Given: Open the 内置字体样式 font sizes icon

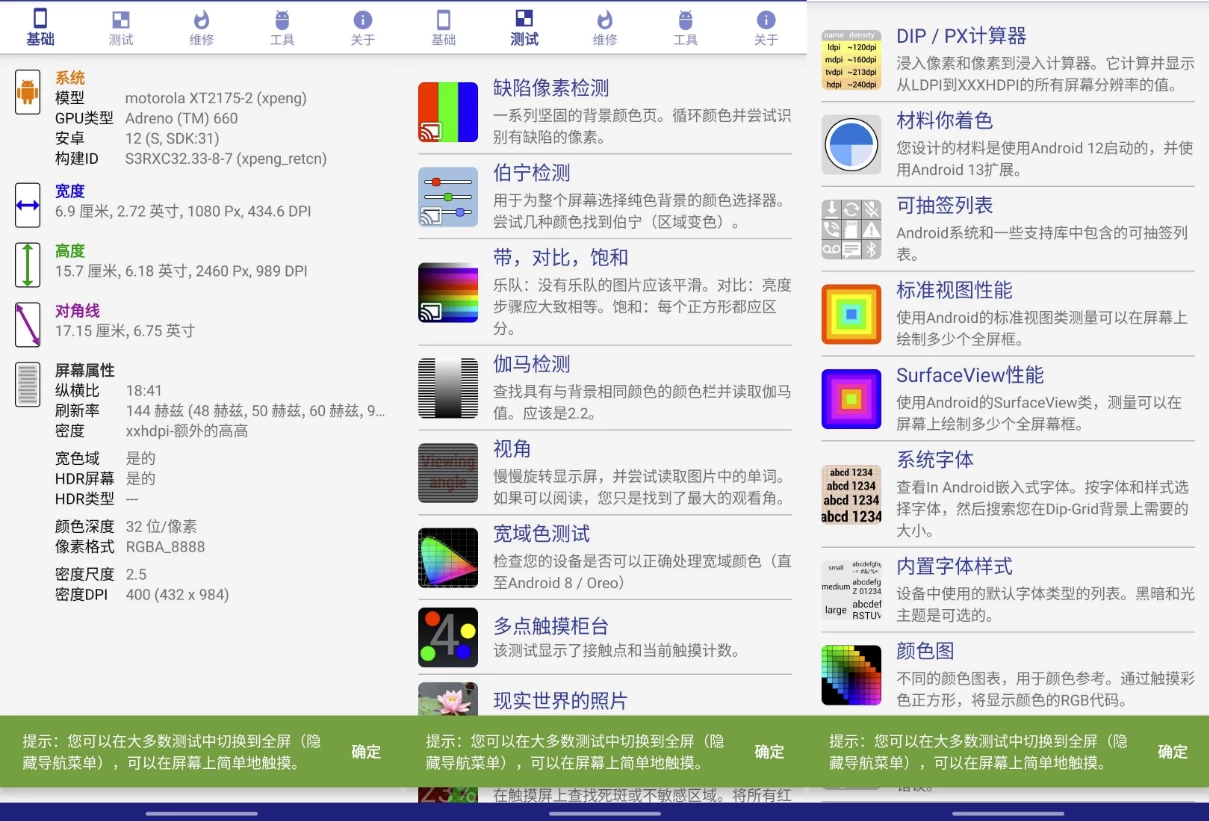Looking at the screenshot, I should pos(851,590).
